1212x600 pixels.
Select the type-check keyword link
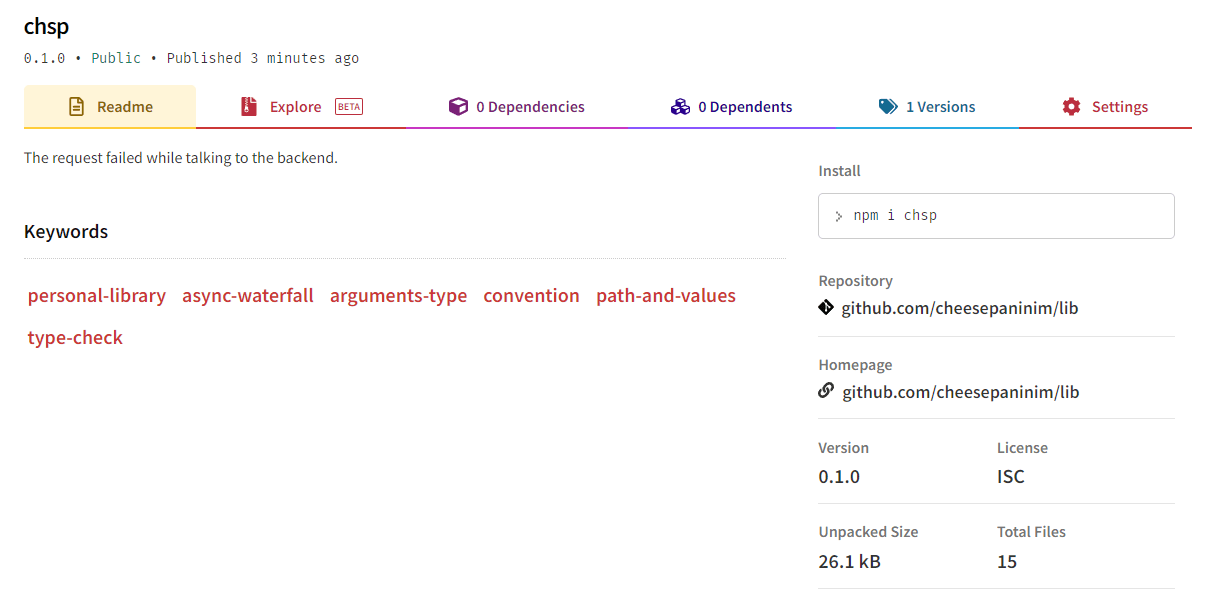[x=75, y=338]
